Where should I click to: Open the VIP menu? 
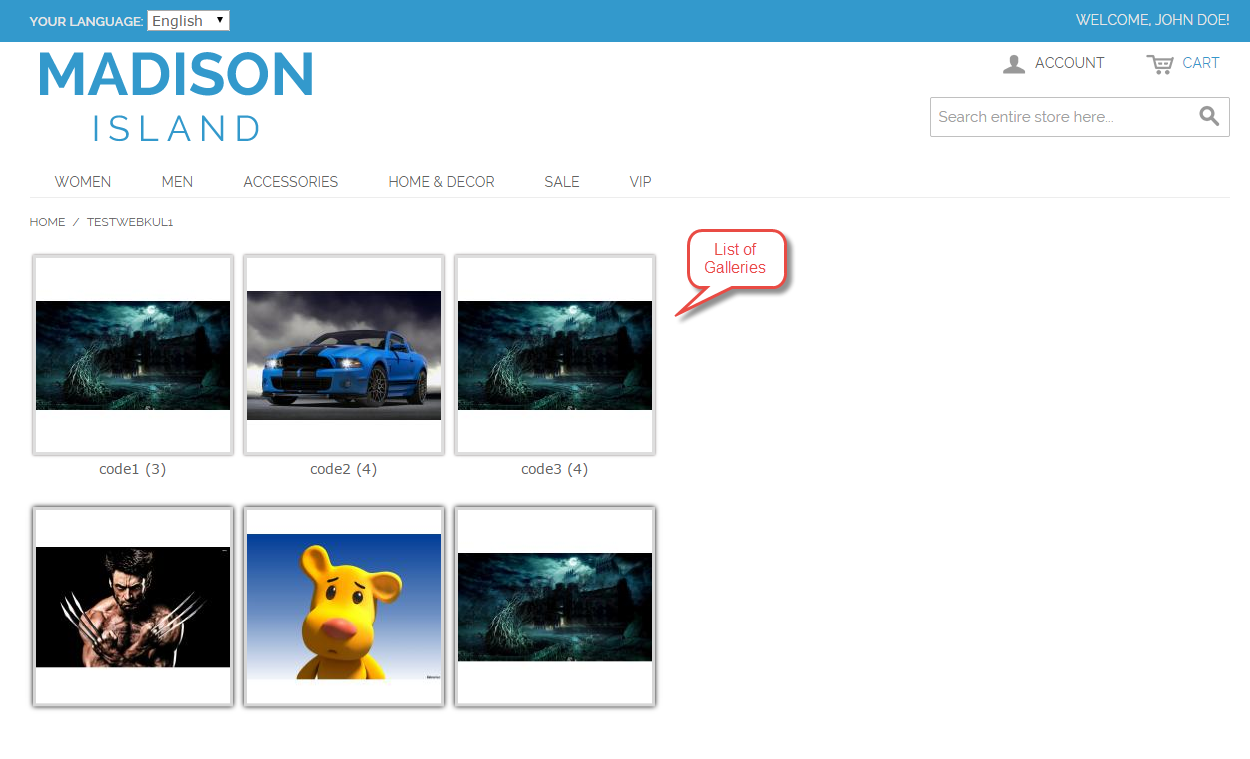point(640,182)
